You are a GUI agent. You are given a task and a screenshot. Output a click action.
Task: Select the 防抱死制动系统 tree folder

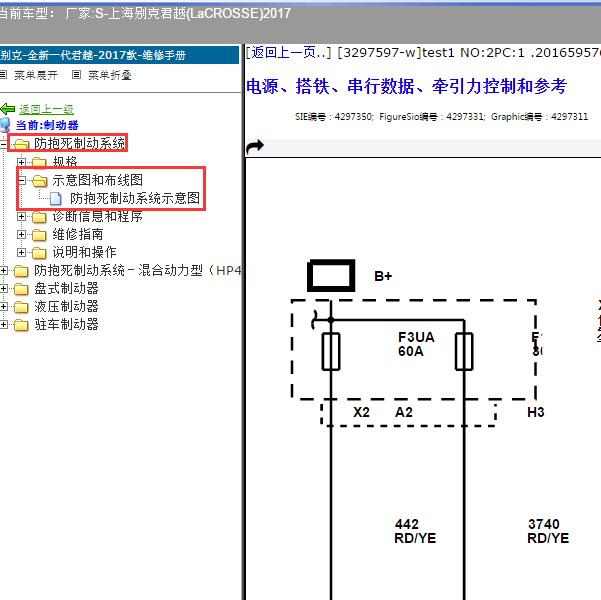80,143
